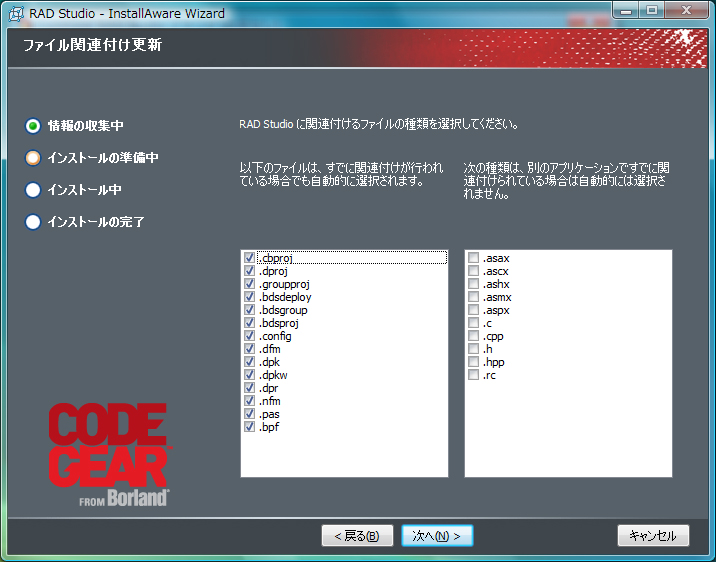Uncheck the .dproj checkbox

pyautogui.click(x=249, y=271)
